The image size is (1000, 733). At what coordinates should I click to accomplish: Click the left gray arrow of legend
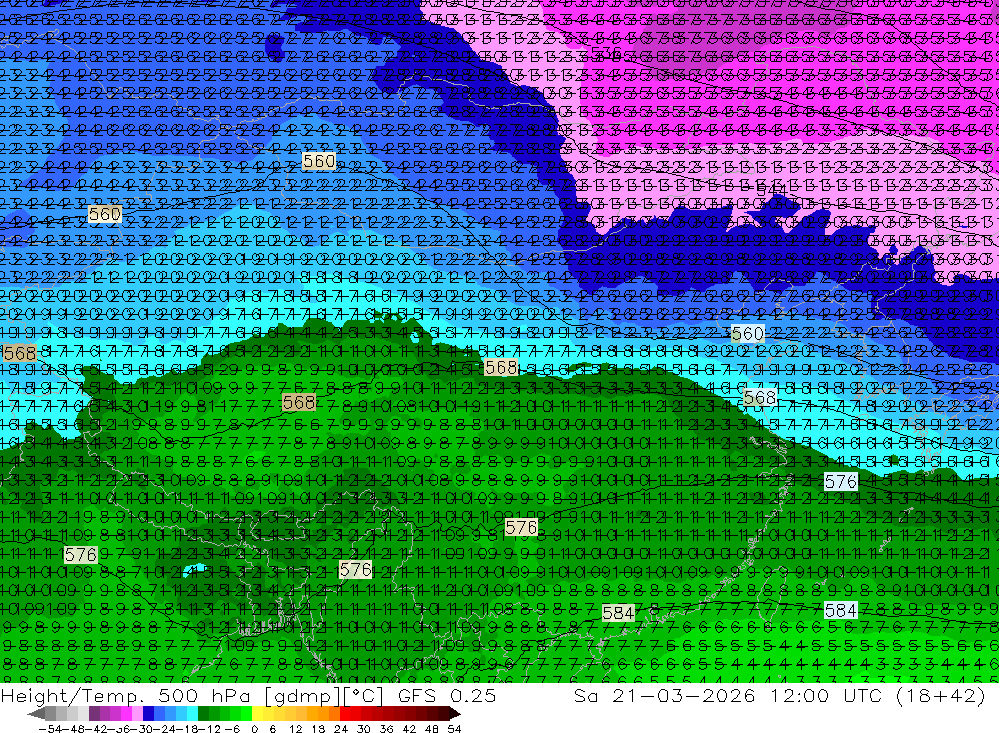[x=36, y=714]
